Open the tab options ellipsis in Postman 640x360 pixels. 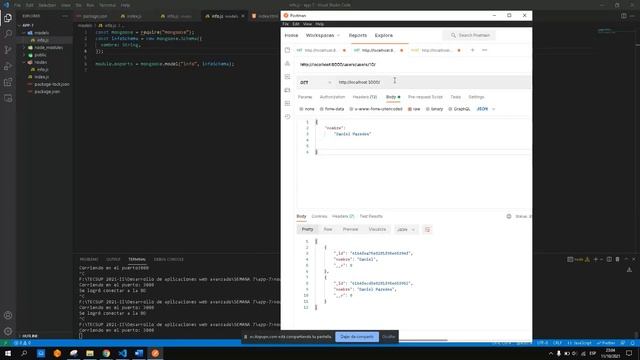click(484, 50)
